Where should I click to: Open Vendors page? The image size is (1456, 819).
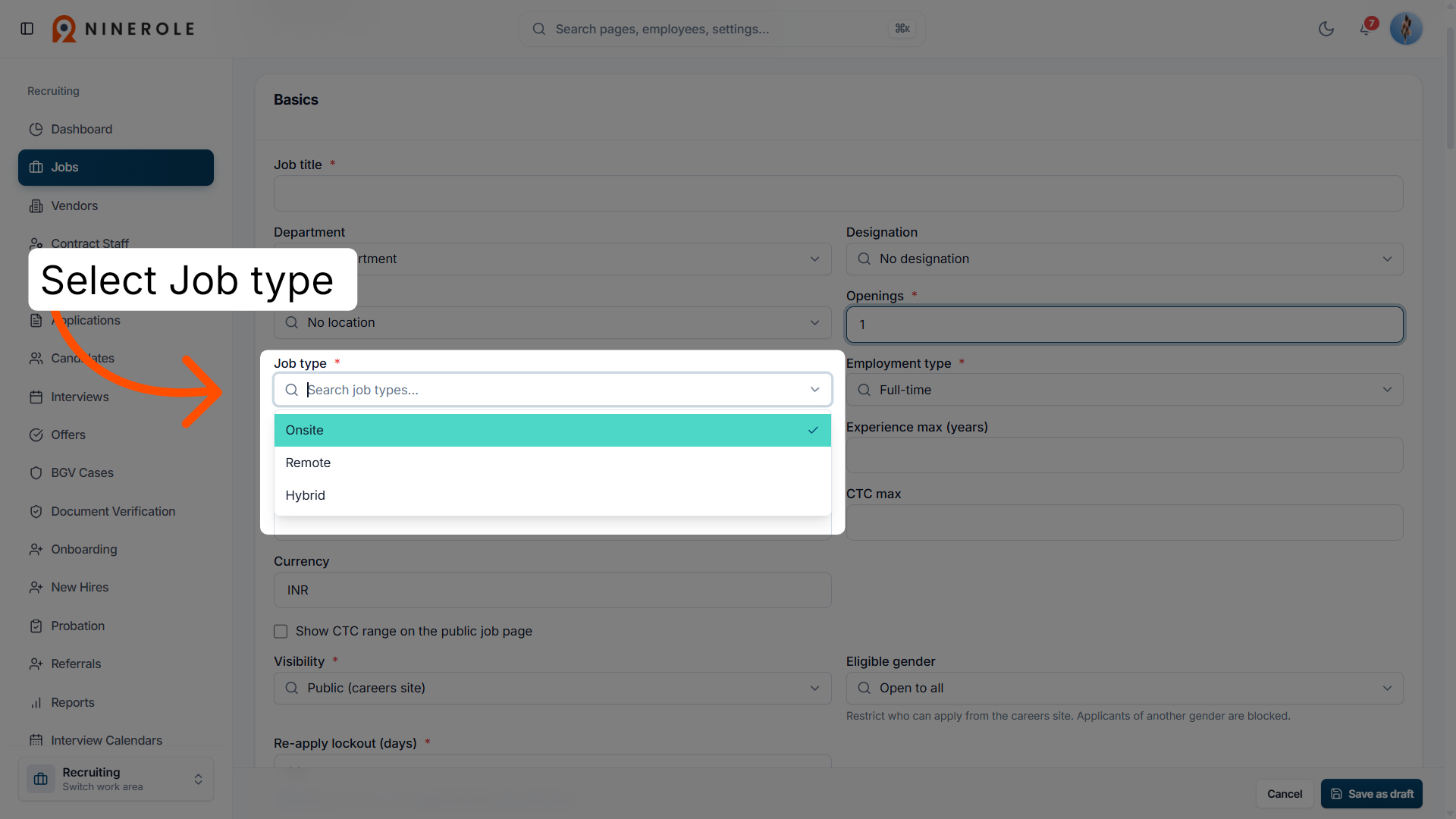pyautogui.click(x=116, y=206)
